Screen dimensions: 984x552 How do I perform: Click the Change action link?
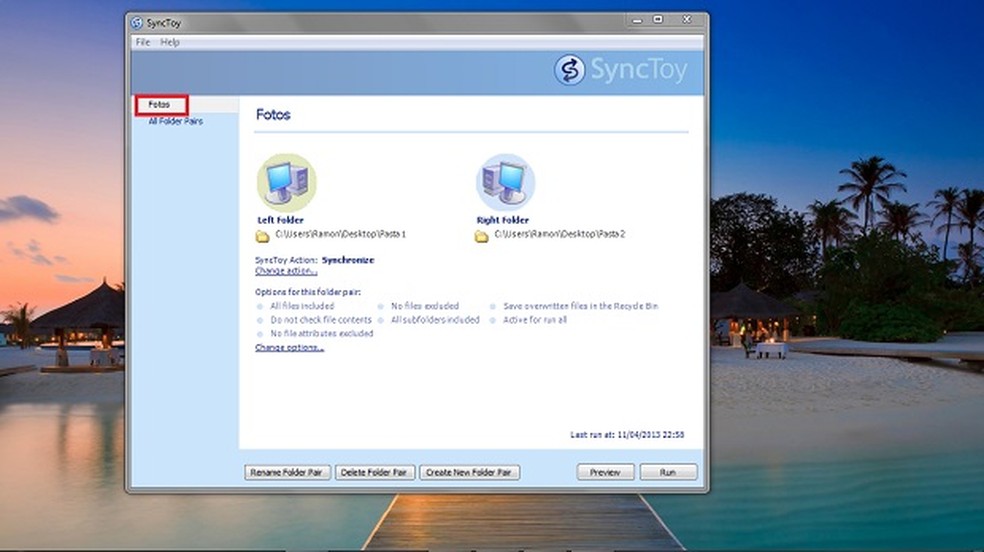coord(286,271)
